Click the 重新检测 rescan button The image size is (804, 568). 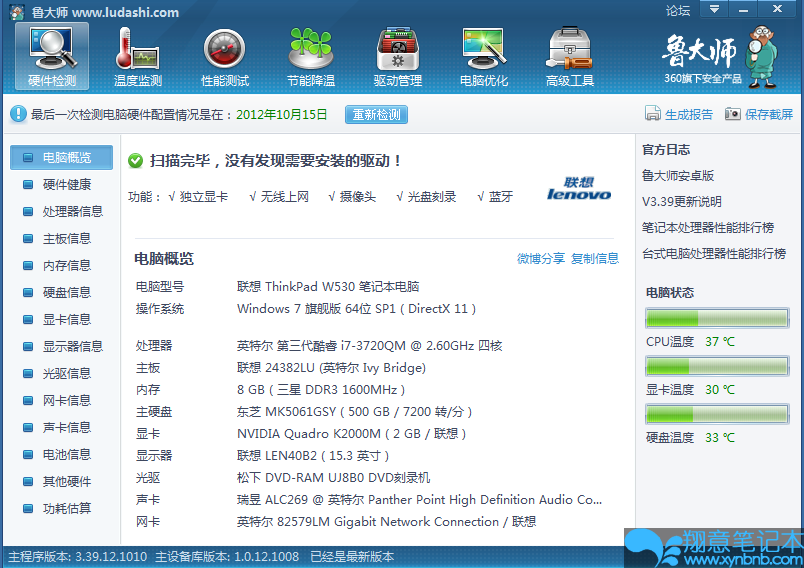coord(376,115)
